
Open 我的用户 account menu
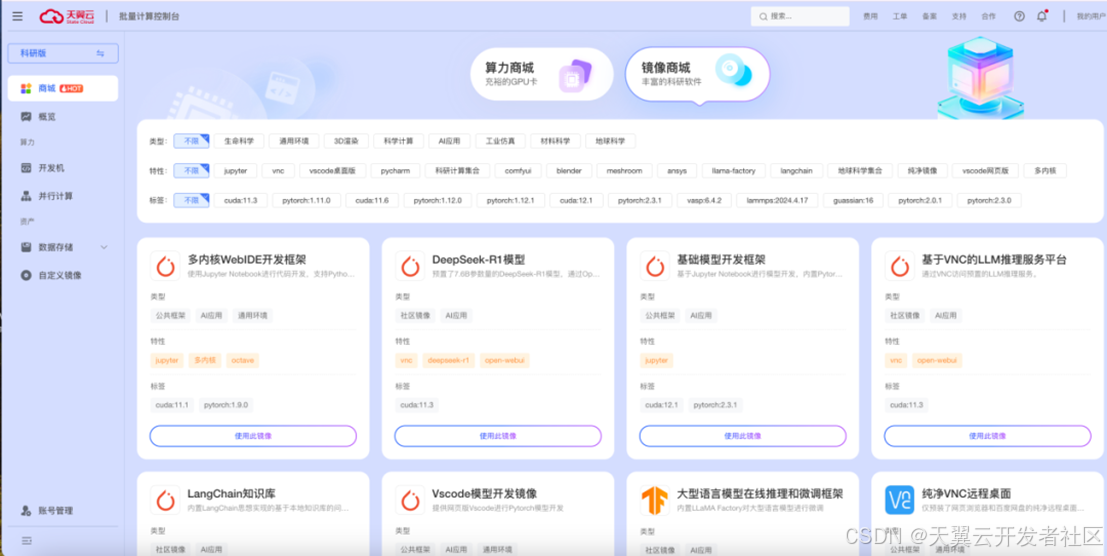[1090, 16]
